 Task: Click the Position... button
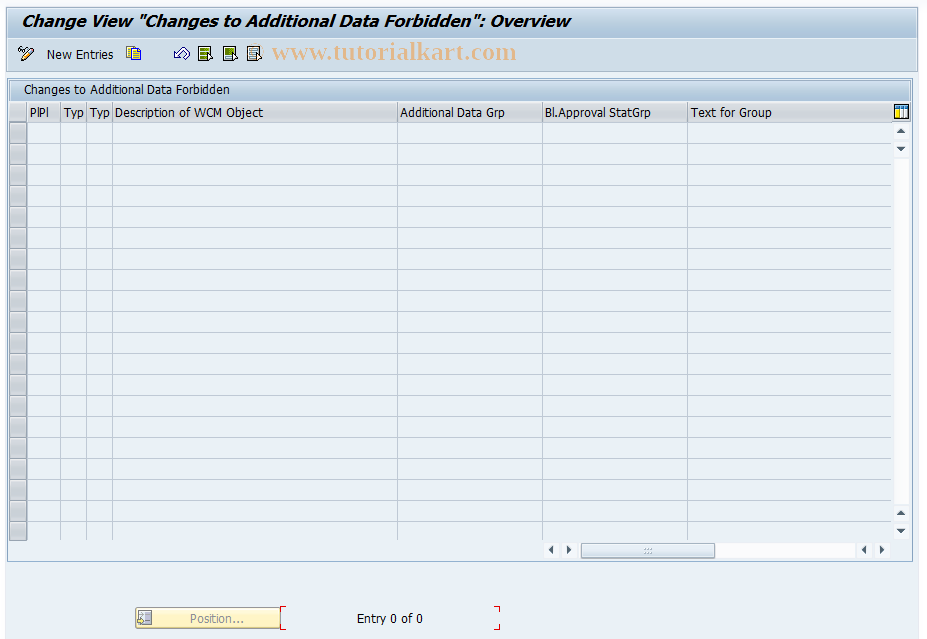[208, 618]
